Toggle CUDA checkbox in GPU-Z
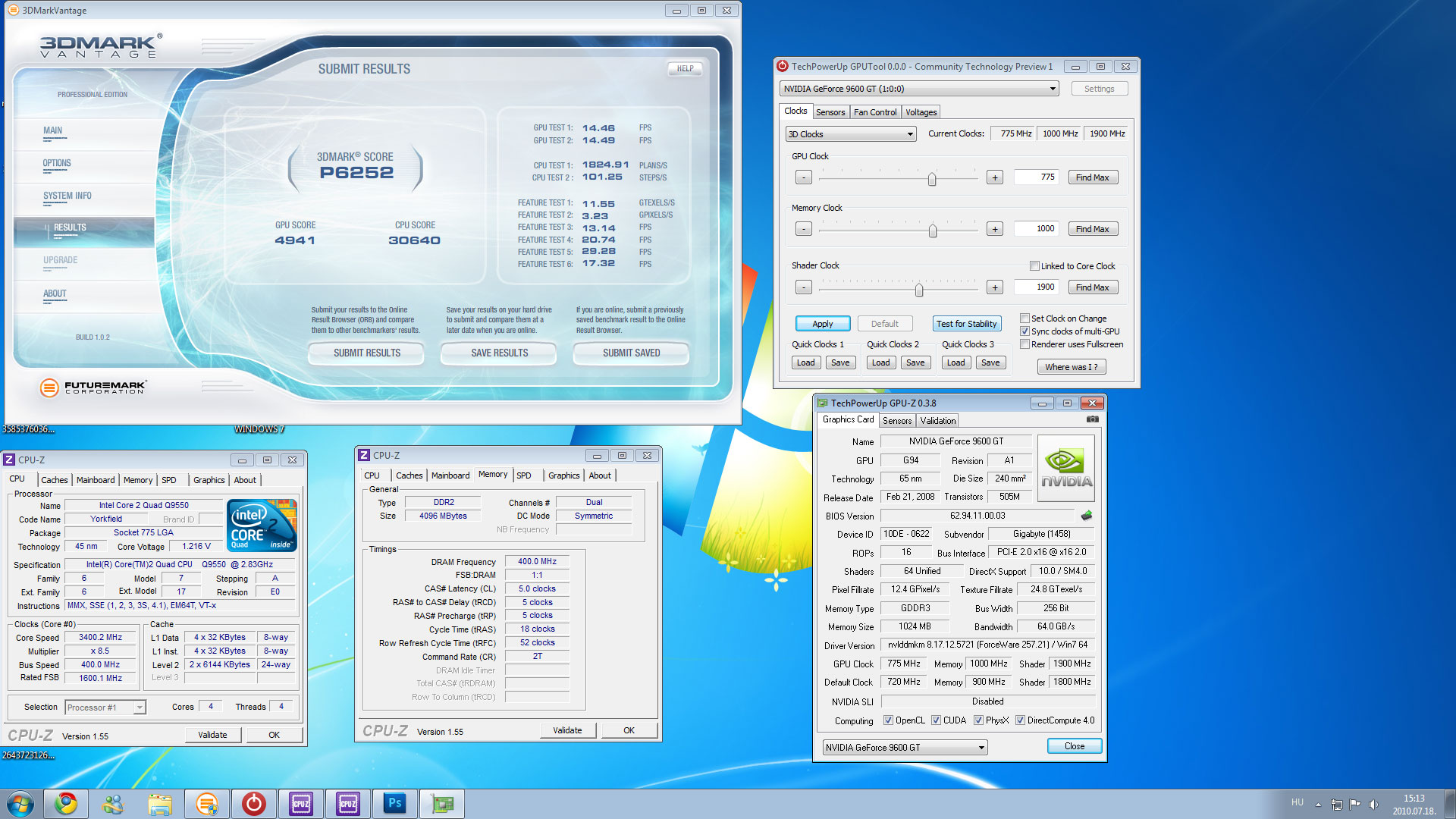Image resolution: width=1456 pixels, height=819 pixels. [936, 720]
